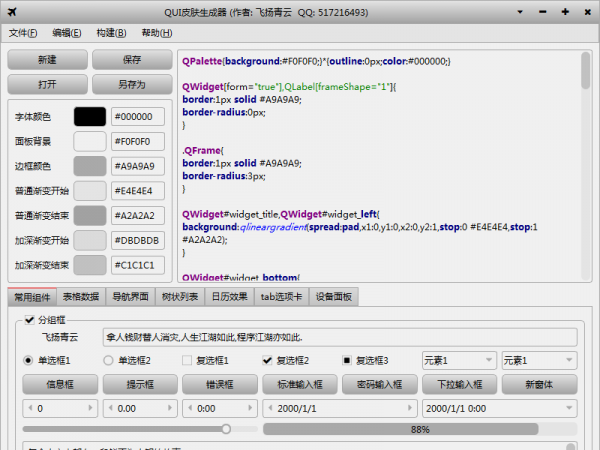This screenshot has height=450, width=600.
Task: Check the 复选框1 checkbox
Action: tap(186, 360)
